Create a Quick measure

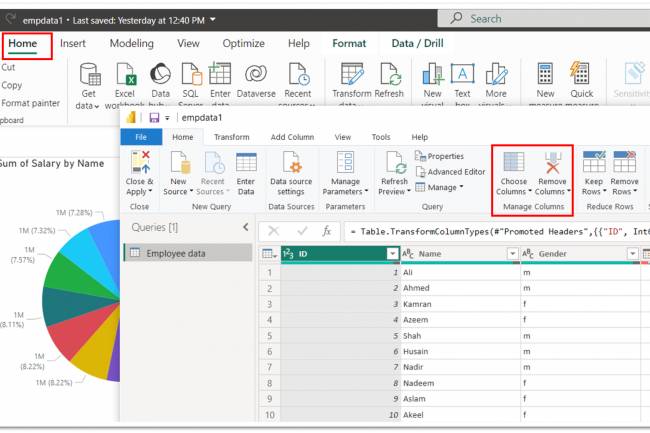pyautogui.click(x=581, y=86)
